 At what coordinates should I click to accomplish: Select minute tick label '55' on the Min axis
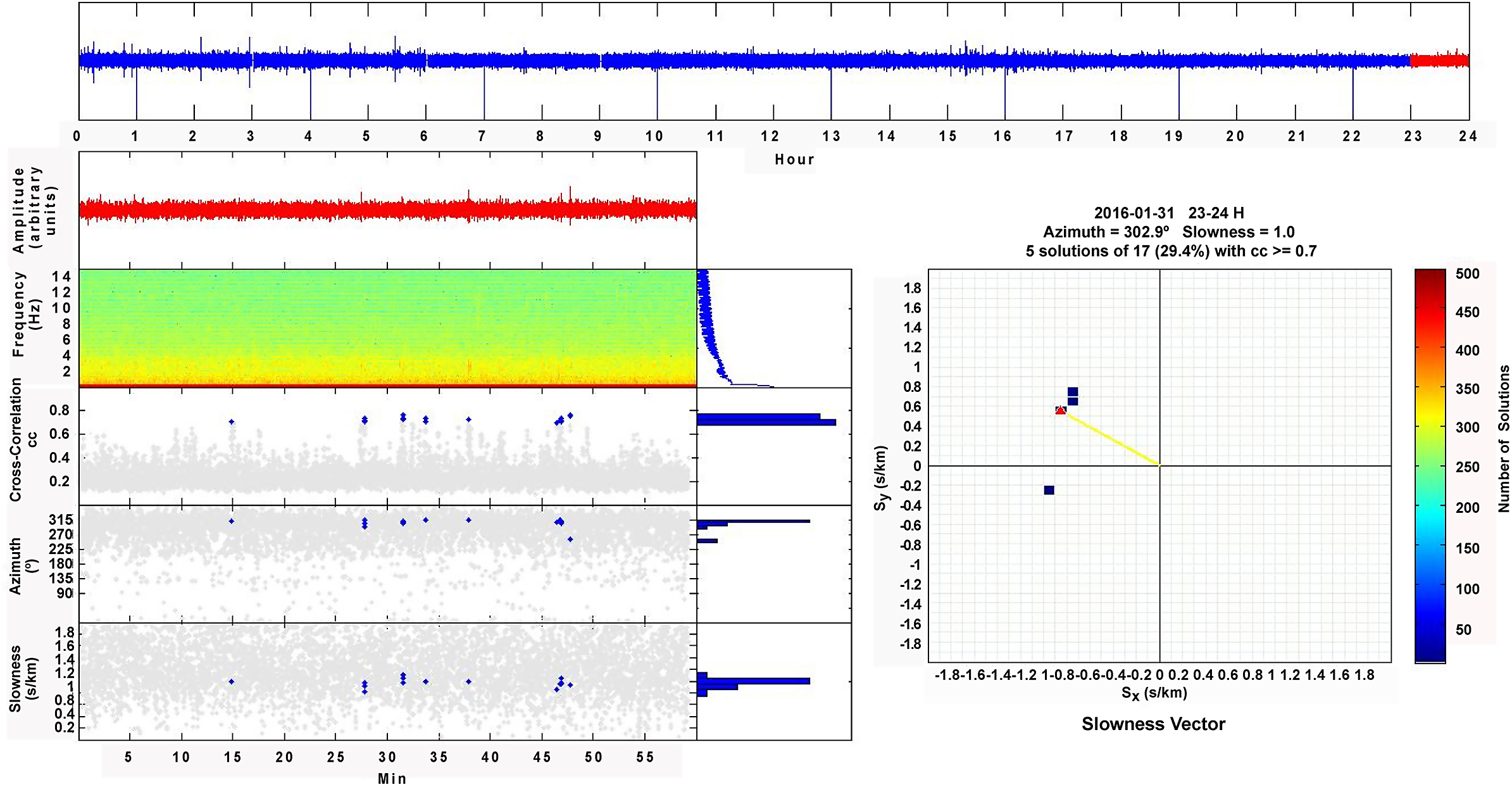click(x=645, y=757)
